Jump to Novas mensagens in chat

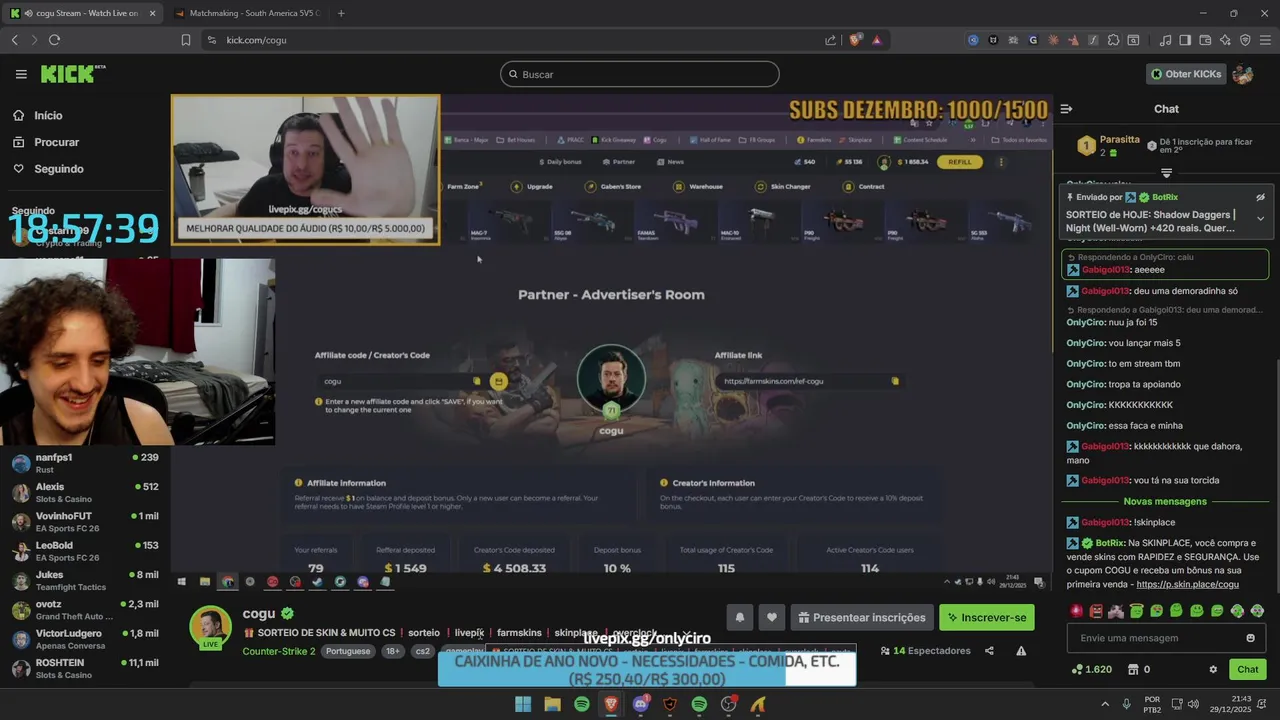point(1165,501)
